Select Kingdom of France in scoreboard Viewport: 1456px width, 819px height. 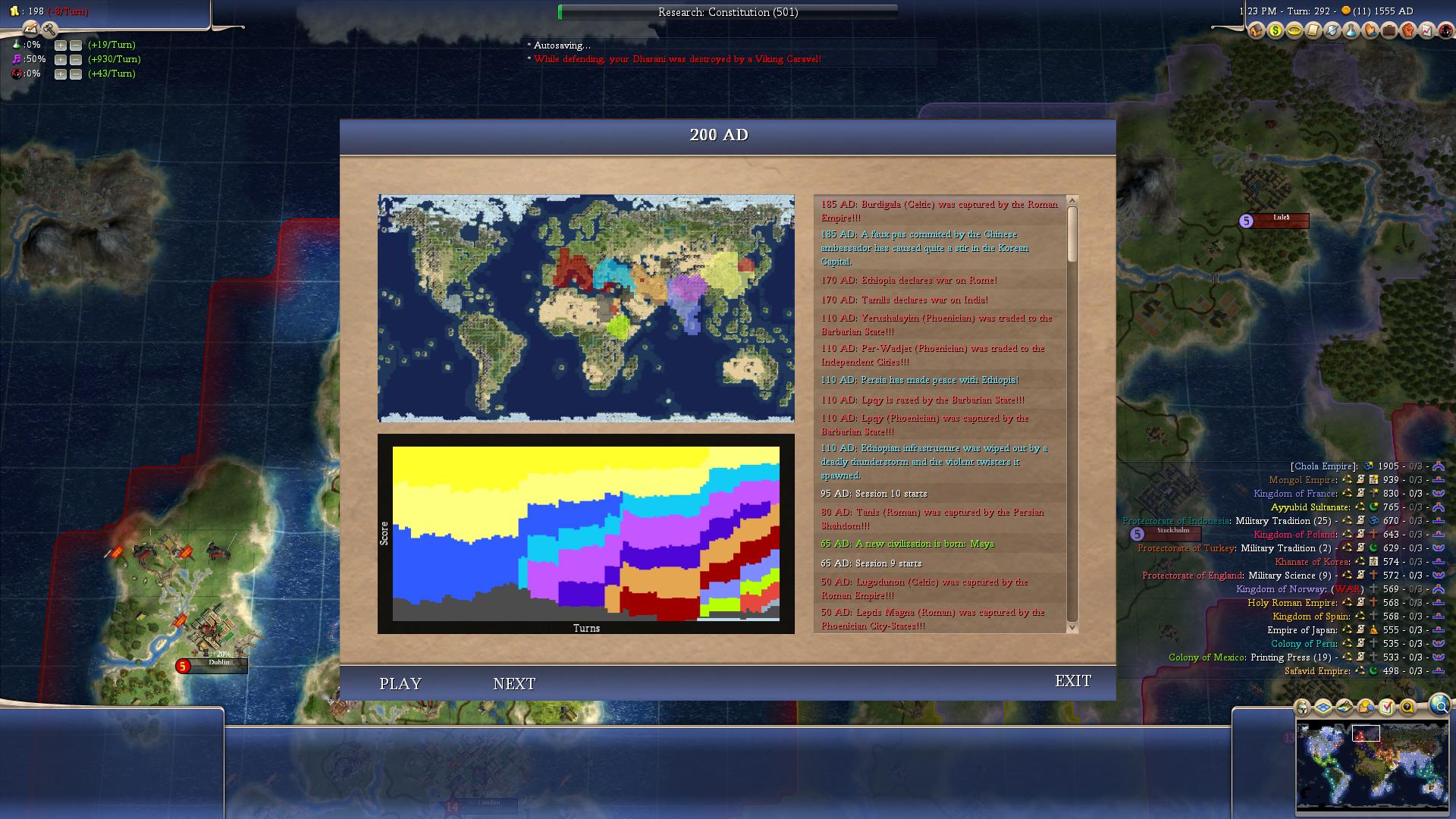(1295, 494)
